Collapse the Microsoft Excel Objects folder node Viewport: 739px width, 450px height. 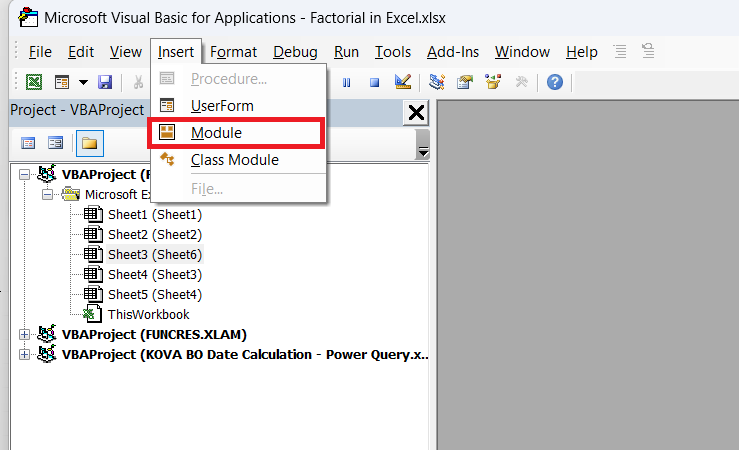coord(47,195)
